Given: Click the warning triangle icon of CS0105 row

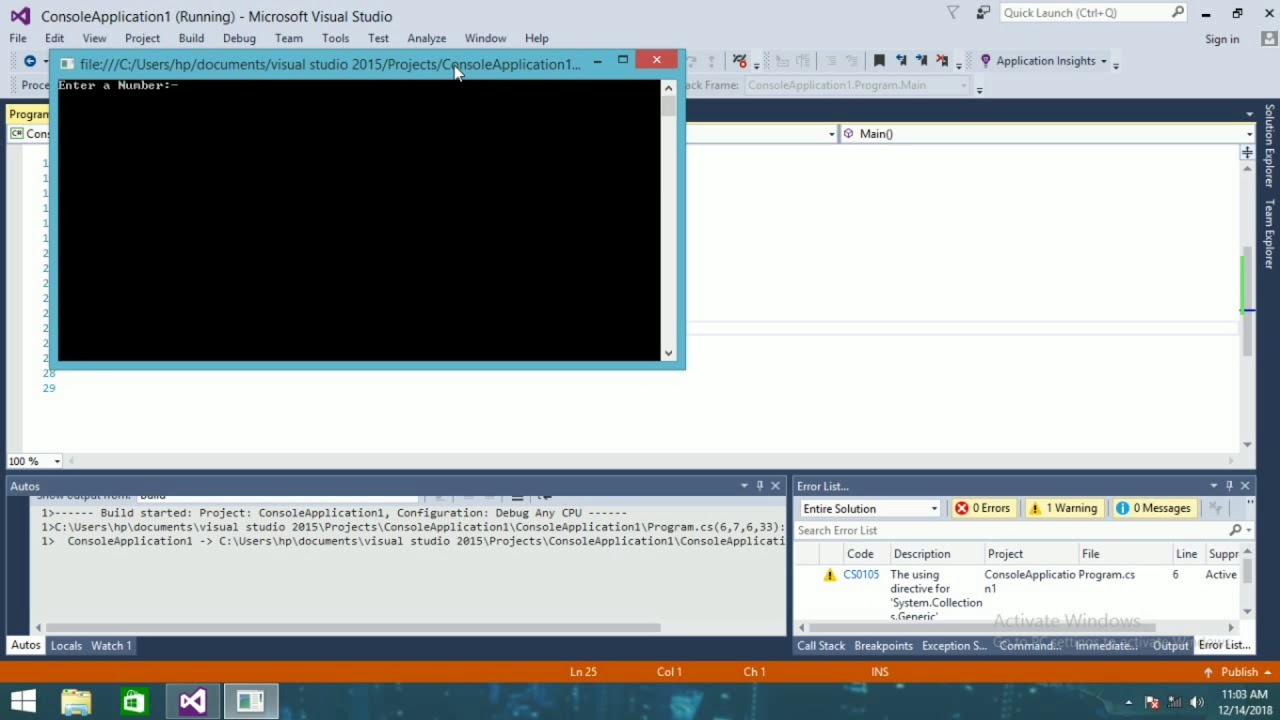Looking at the screenshot, I should pyautogui.click(x=829, y=575).
